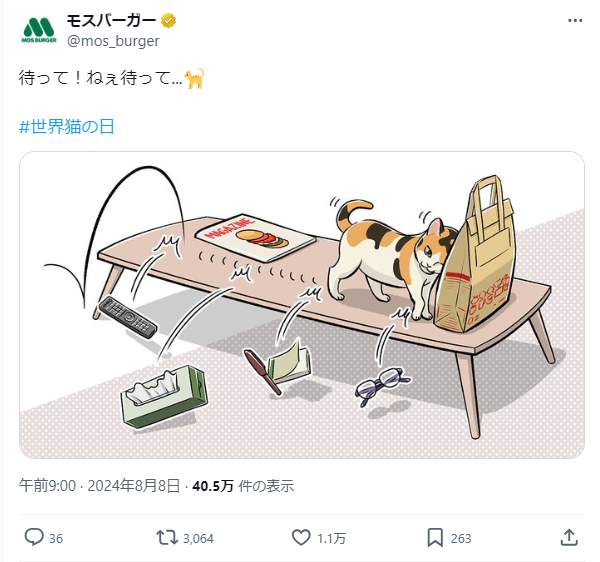Click the 263 bookmarks count
600x562 pixels.
tap(461, 538)
